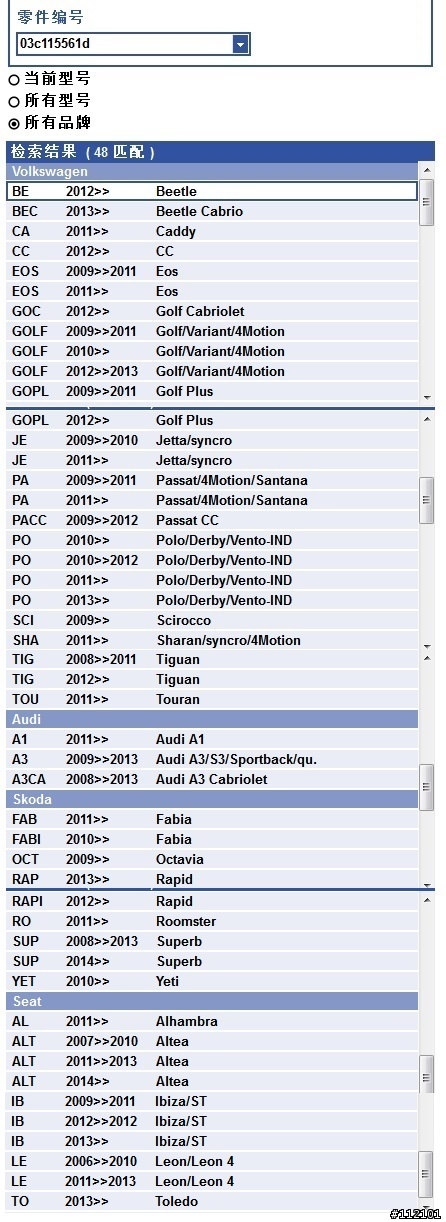Select the ALT 2014>> Altea row
The width and height of the screenshot is (446, 1222).
212,1081
